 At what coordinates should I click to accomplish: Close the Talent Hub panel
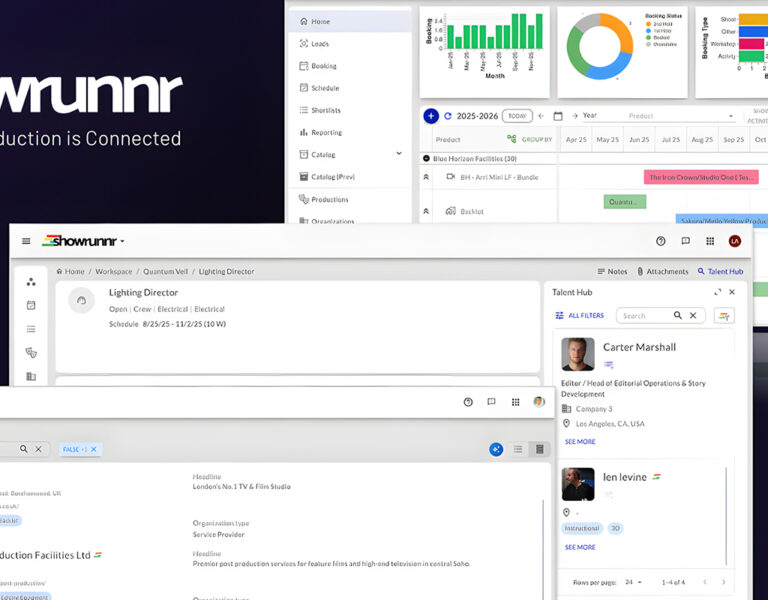732,292
